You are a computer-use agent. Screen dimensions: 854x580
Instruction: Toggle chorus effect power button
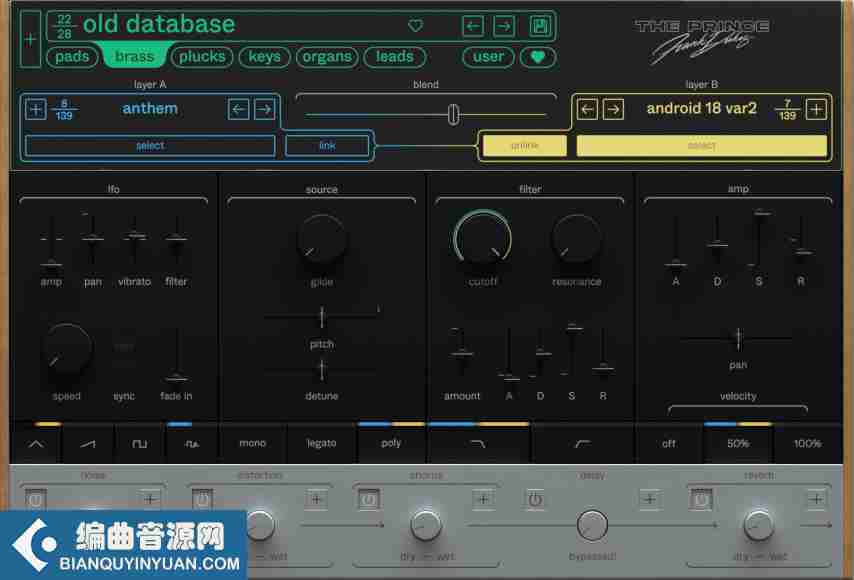coord(368,499)
